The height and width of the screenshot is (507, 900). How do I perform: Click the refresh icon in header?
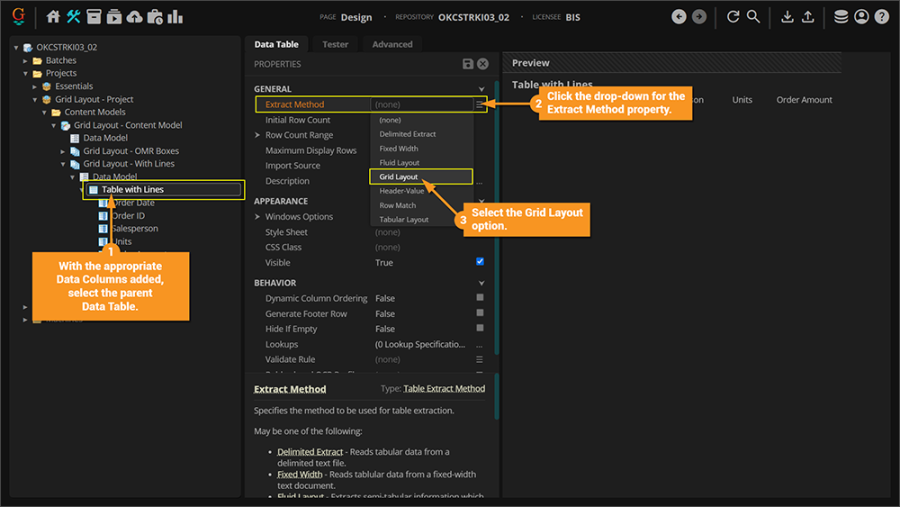733,17
